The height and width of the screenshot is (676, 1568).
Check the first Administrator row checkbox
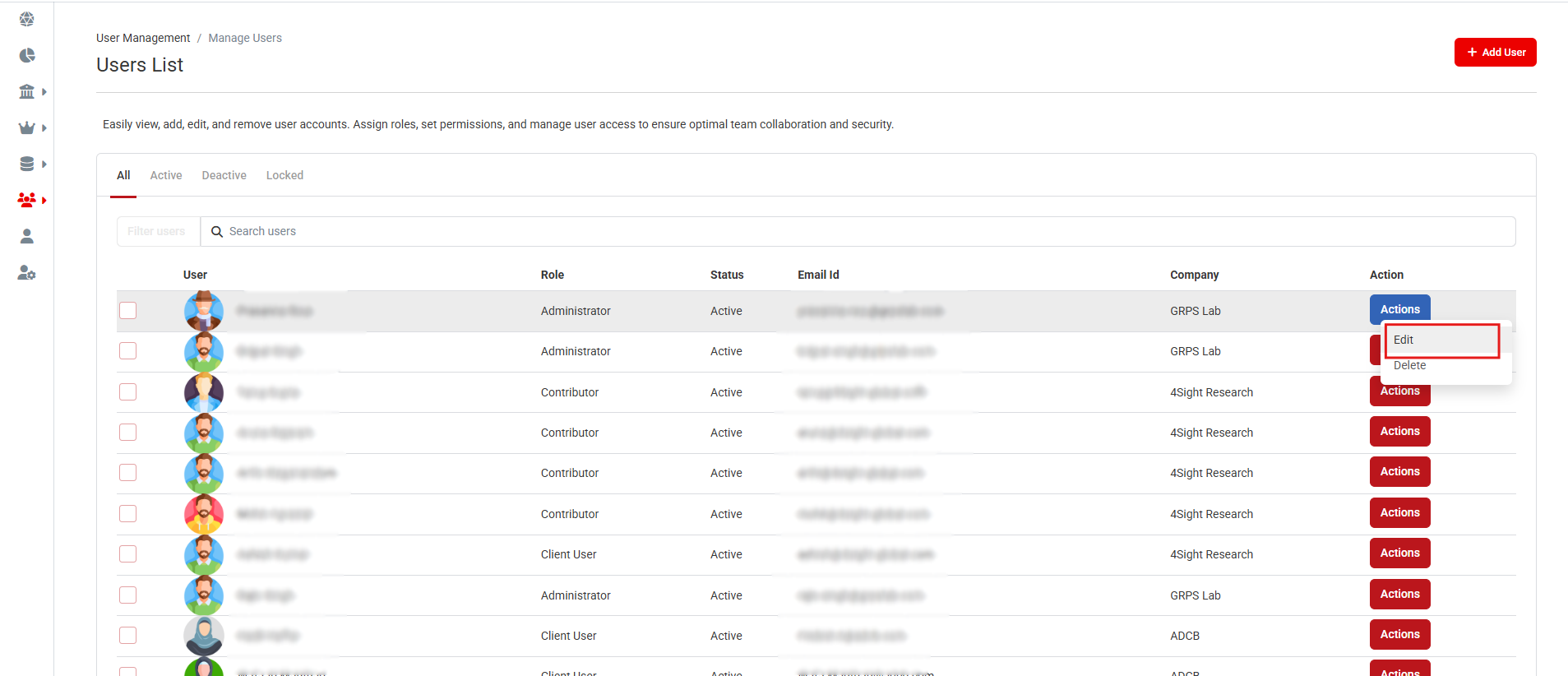tap(127, 310)
